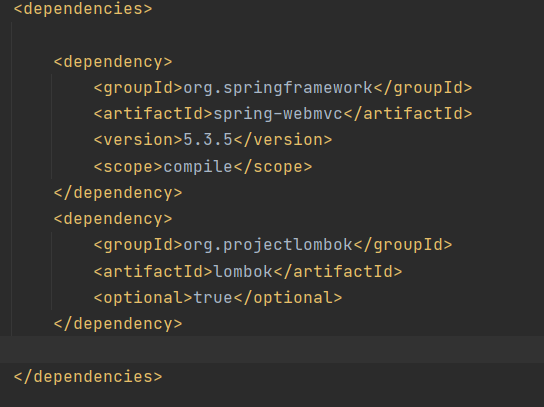The image size is (544, 407).
Task: Click the closing optional tag
Action: tap(288, 298)
